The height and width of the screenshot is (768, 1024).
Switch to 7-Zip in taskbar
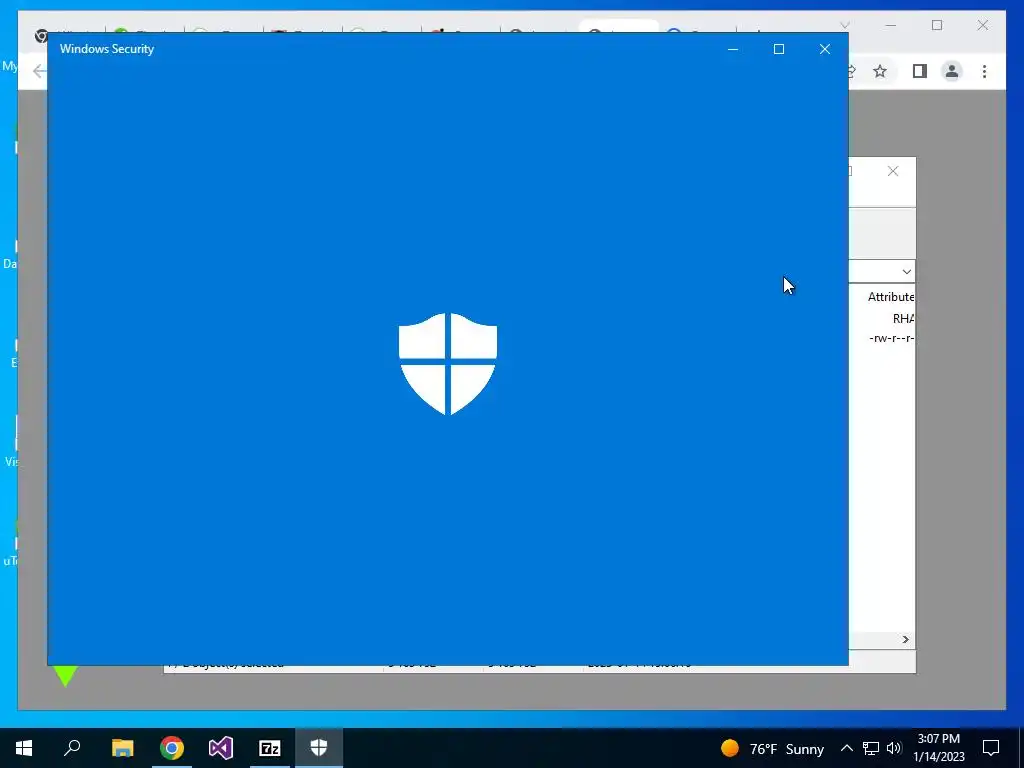[x=270, y=748]
